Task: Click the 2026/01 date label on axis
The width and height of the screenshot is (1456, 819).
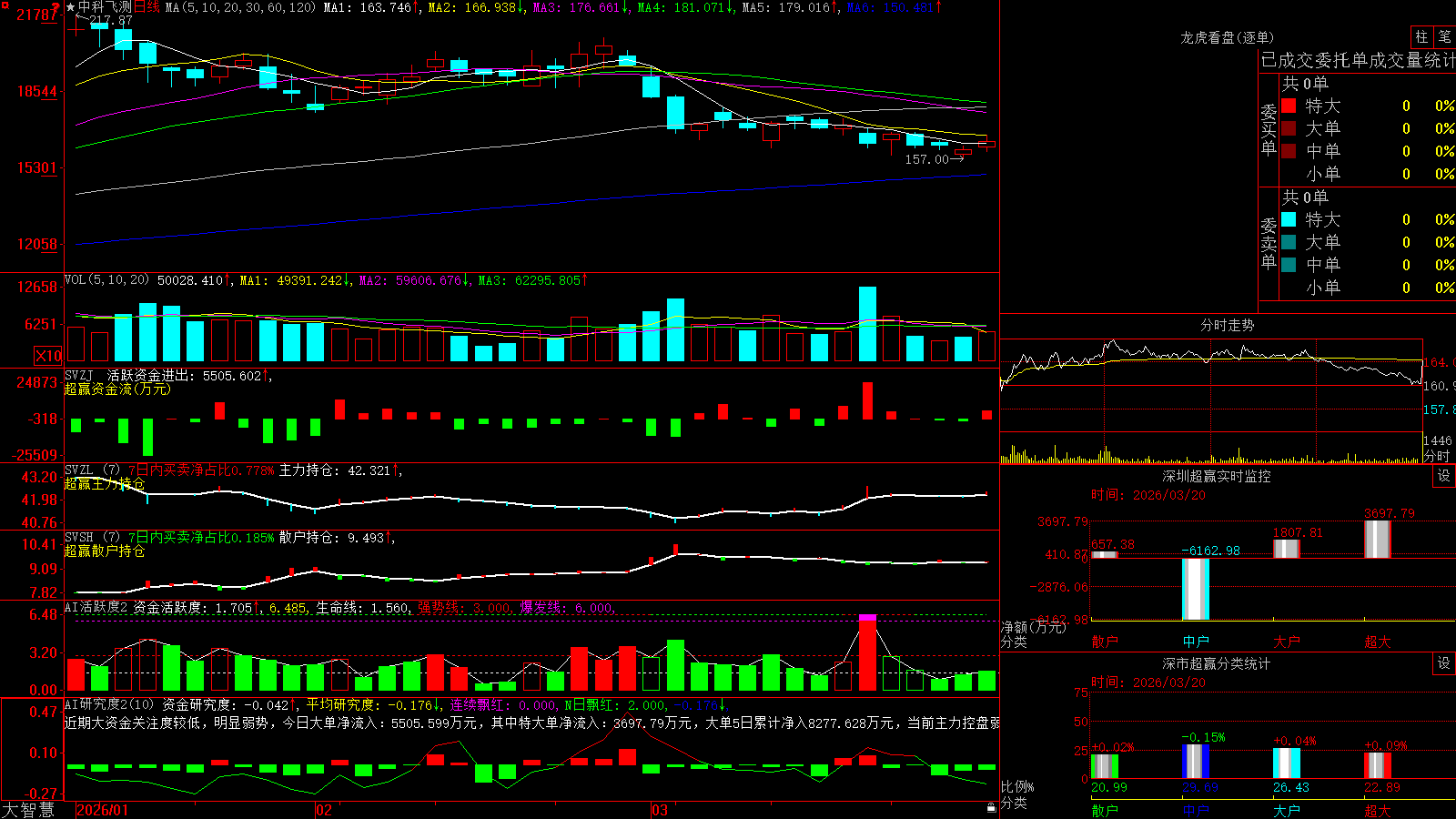Action: pos(103,810)
